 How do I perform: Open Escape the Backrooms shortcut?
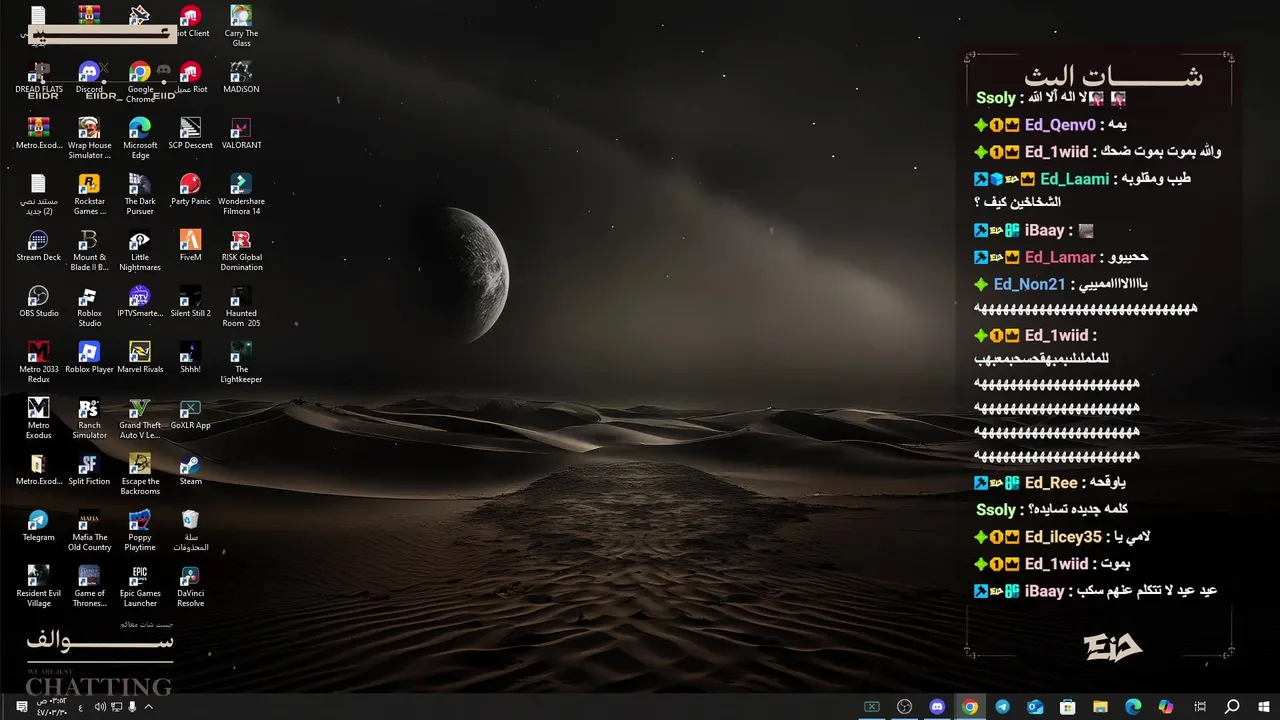tap(140, 474)
